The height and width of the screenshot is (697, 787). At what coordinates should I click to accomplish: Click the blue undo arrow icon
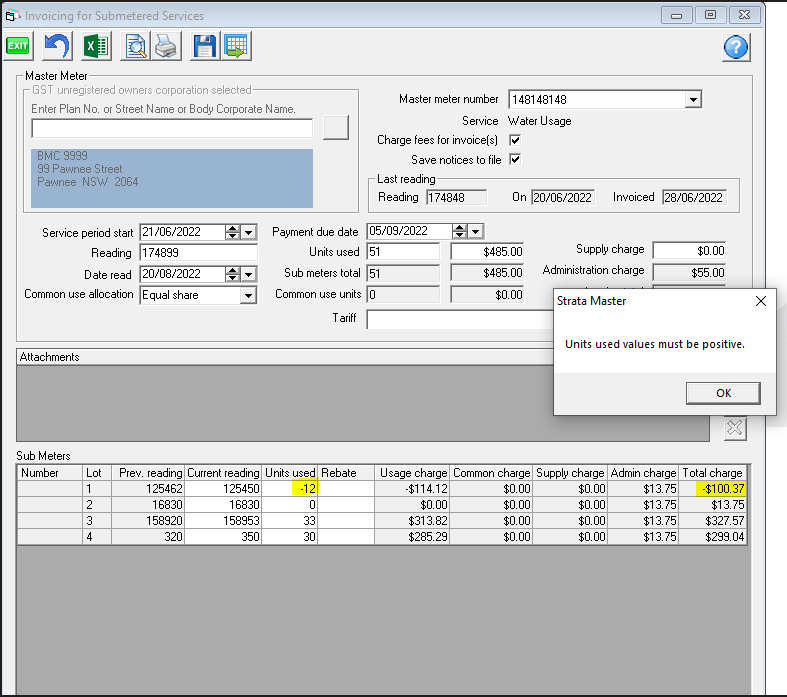tap(57, 46)
